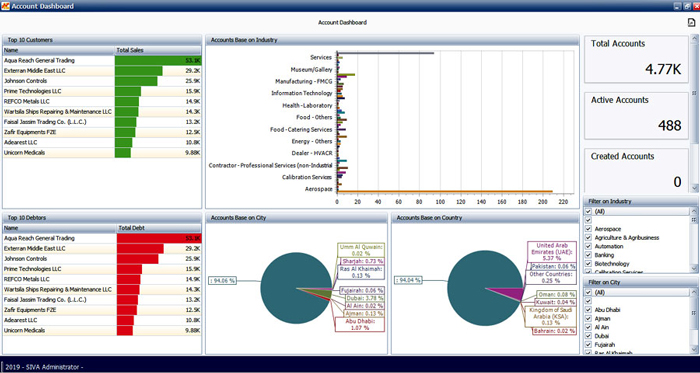700x373 pixels.
Task: Sort by Total Sales column header
Action: 158,50
